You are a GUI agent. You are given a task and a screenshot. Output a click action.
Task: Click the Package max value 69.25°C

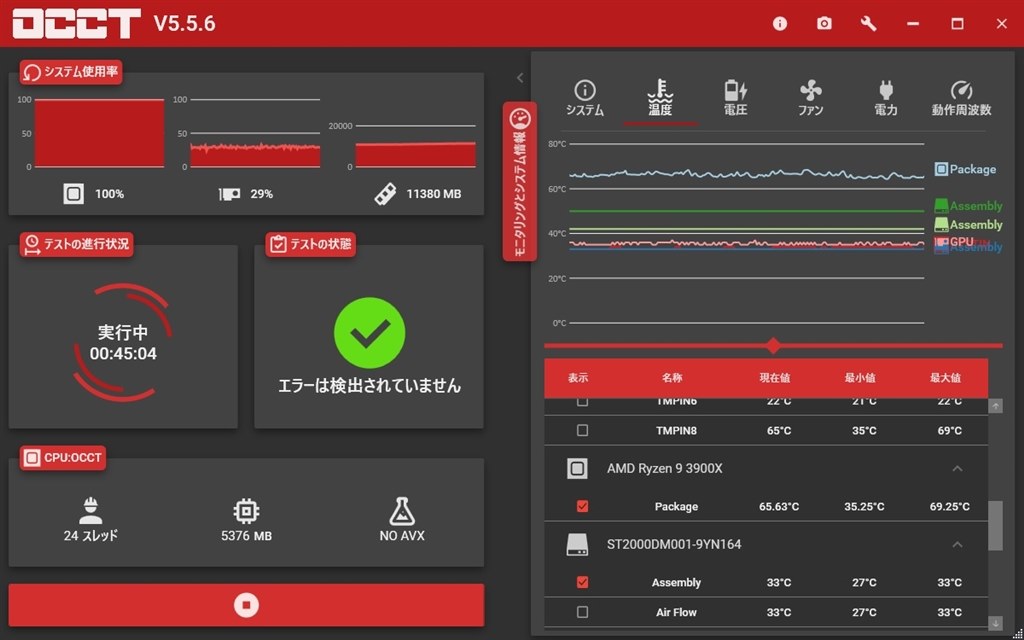click(950, 506)
